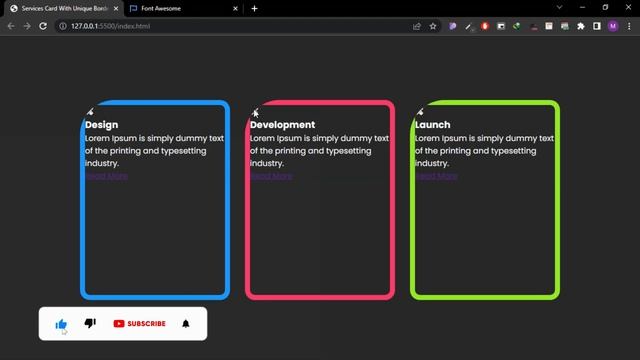The width and height of the screenshot is (640, 360).
Task: Select the Services Card With Unique Border tab
Action: click(64, 8)
